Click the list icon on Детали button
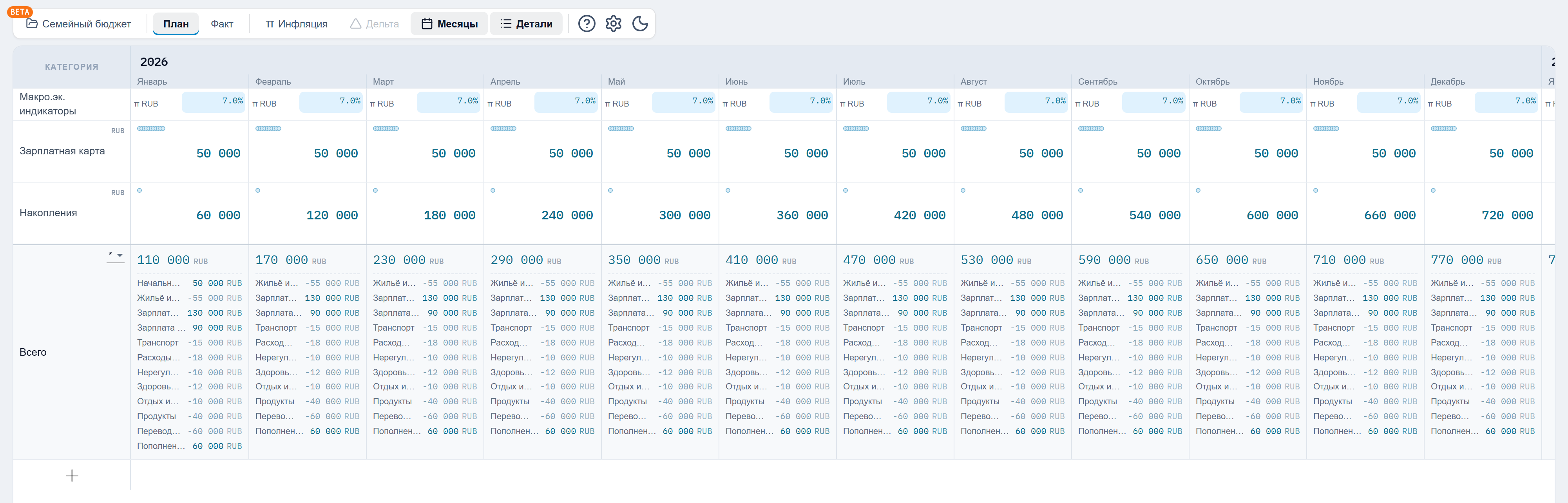Image resolution: width=1568 pixels, height=503 pixels. point(505,24)
